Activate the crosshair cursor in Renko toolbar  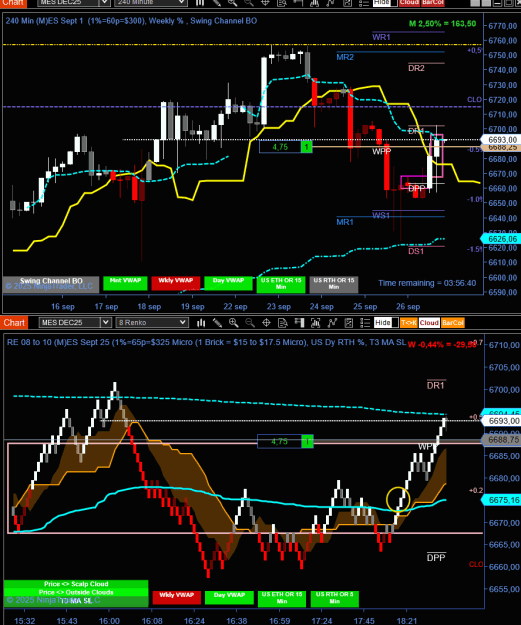click(266, 322)
